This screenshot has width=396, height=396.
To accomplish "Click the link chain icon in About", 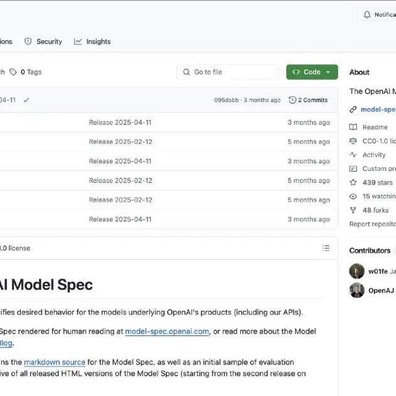I will tap(353, 109).
